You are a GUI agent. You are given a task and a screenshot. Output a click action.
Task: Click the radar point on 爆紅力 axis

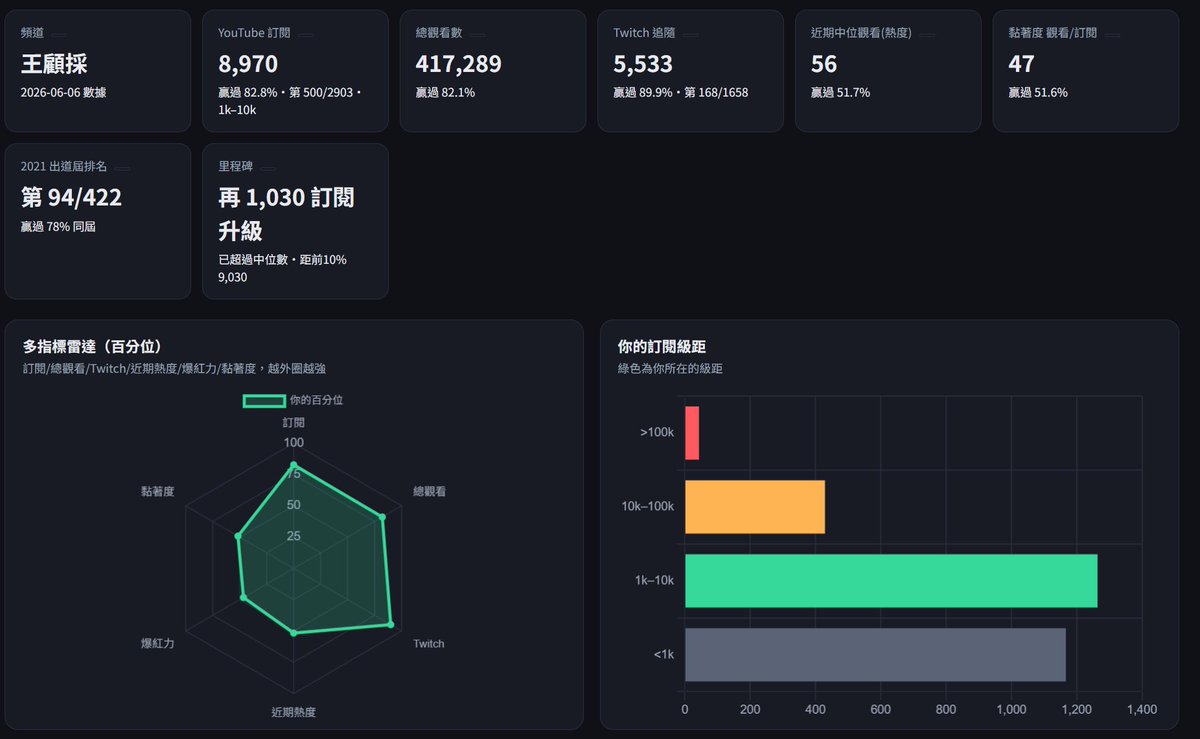[243, 598]
